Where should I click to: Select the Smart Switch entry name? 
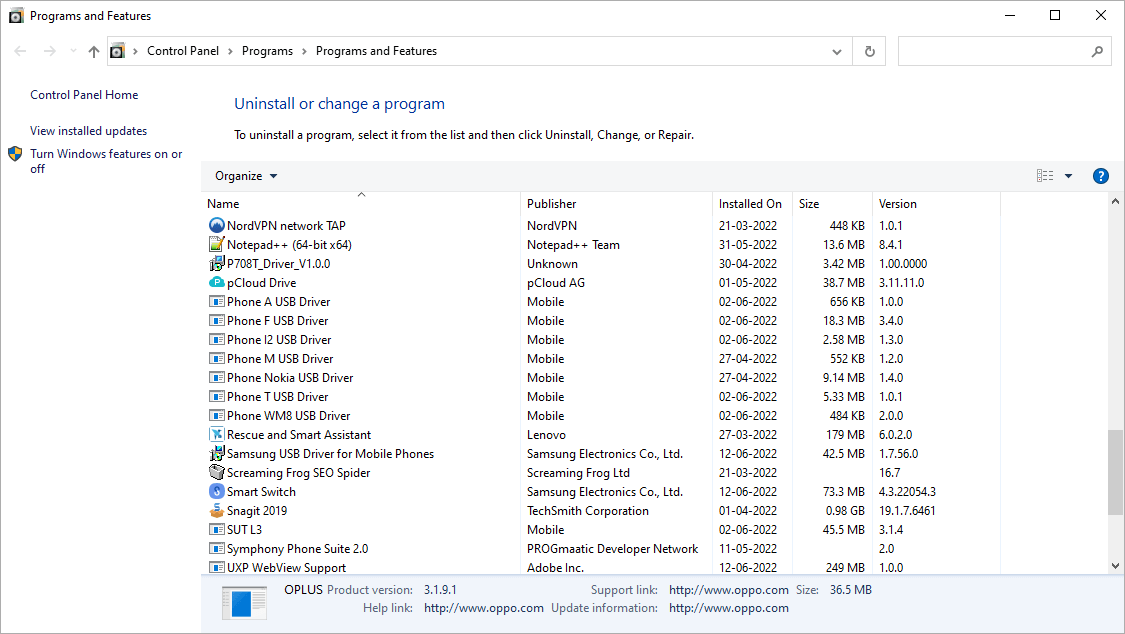click(x=261, y=491)
